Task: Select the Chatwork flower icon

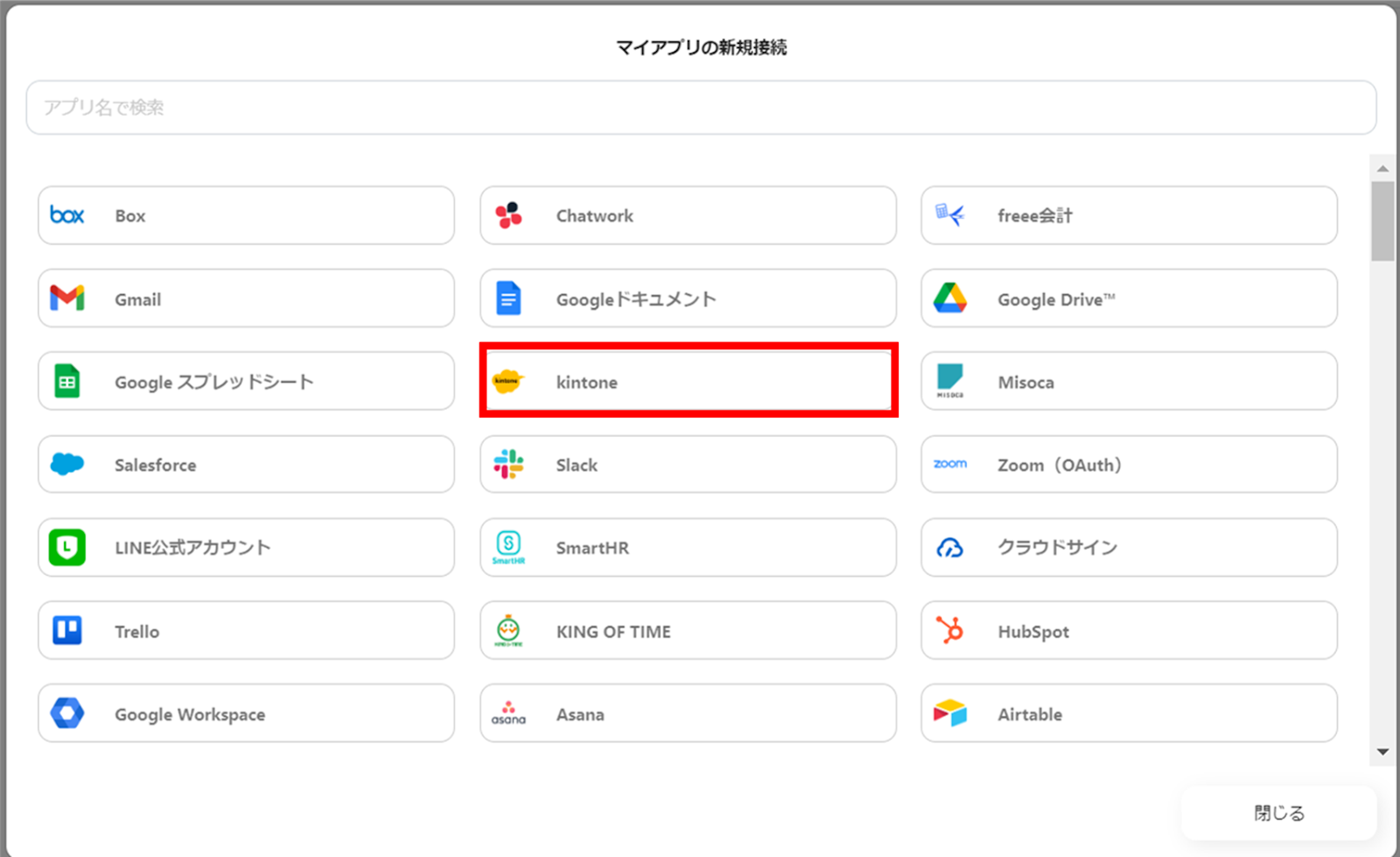Action: click(508, 215)
